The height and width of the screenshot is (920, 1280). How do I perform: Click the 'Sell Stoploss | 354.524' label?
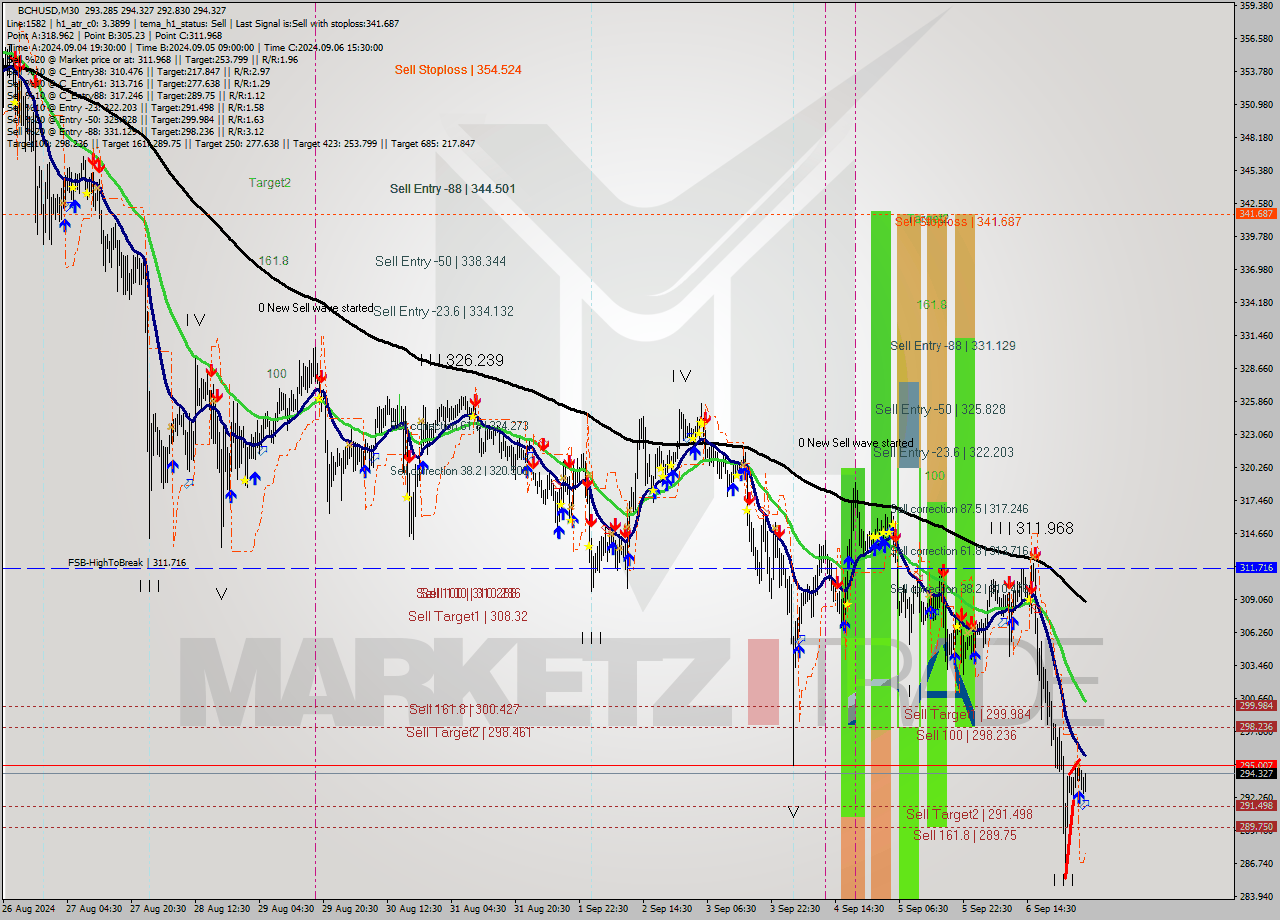pyautogui.click(x=458, y=70)
